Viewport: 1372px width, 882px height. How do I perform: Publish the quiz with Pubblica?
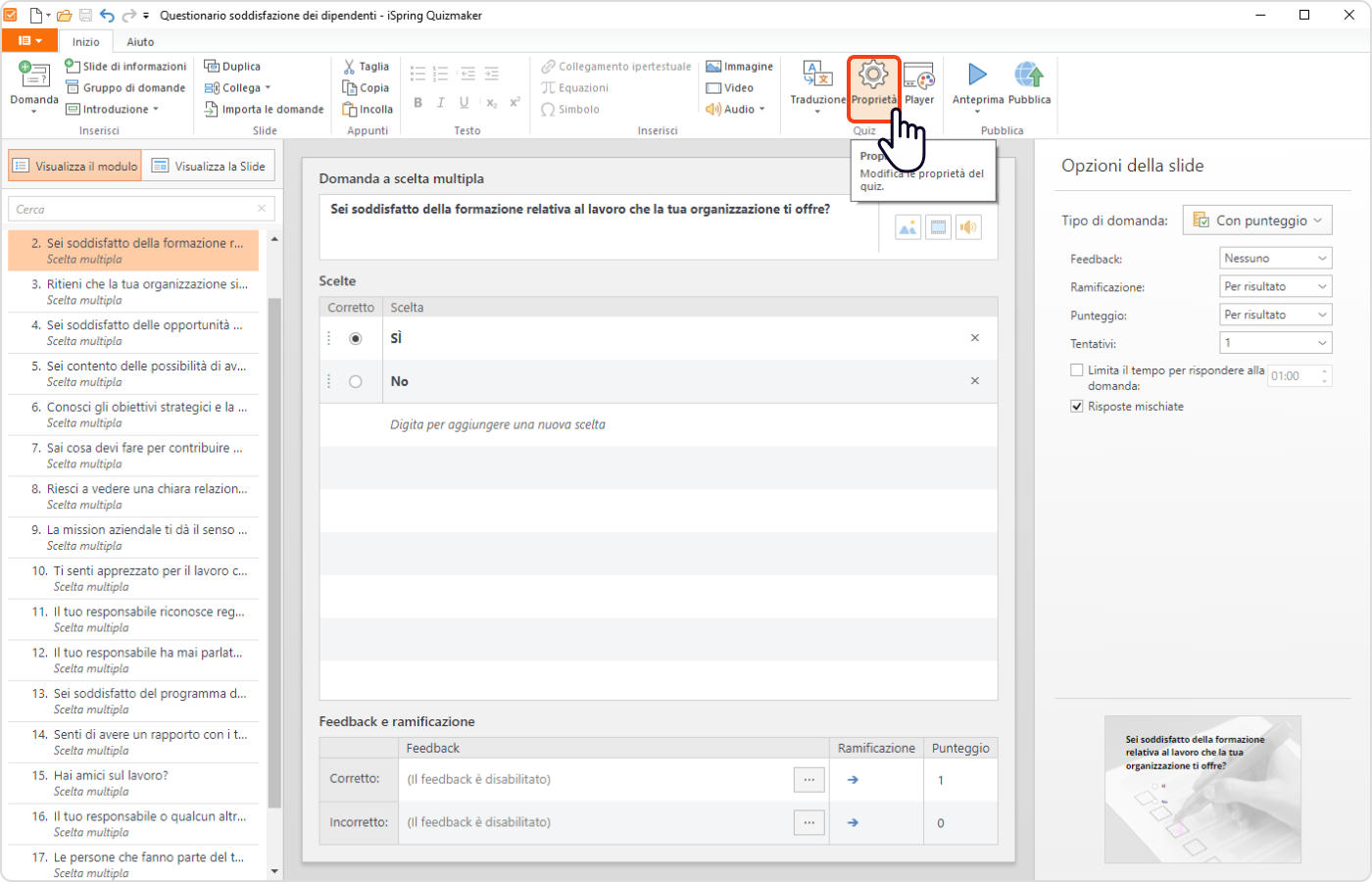pyautogui.click(x=1029, y=84)
